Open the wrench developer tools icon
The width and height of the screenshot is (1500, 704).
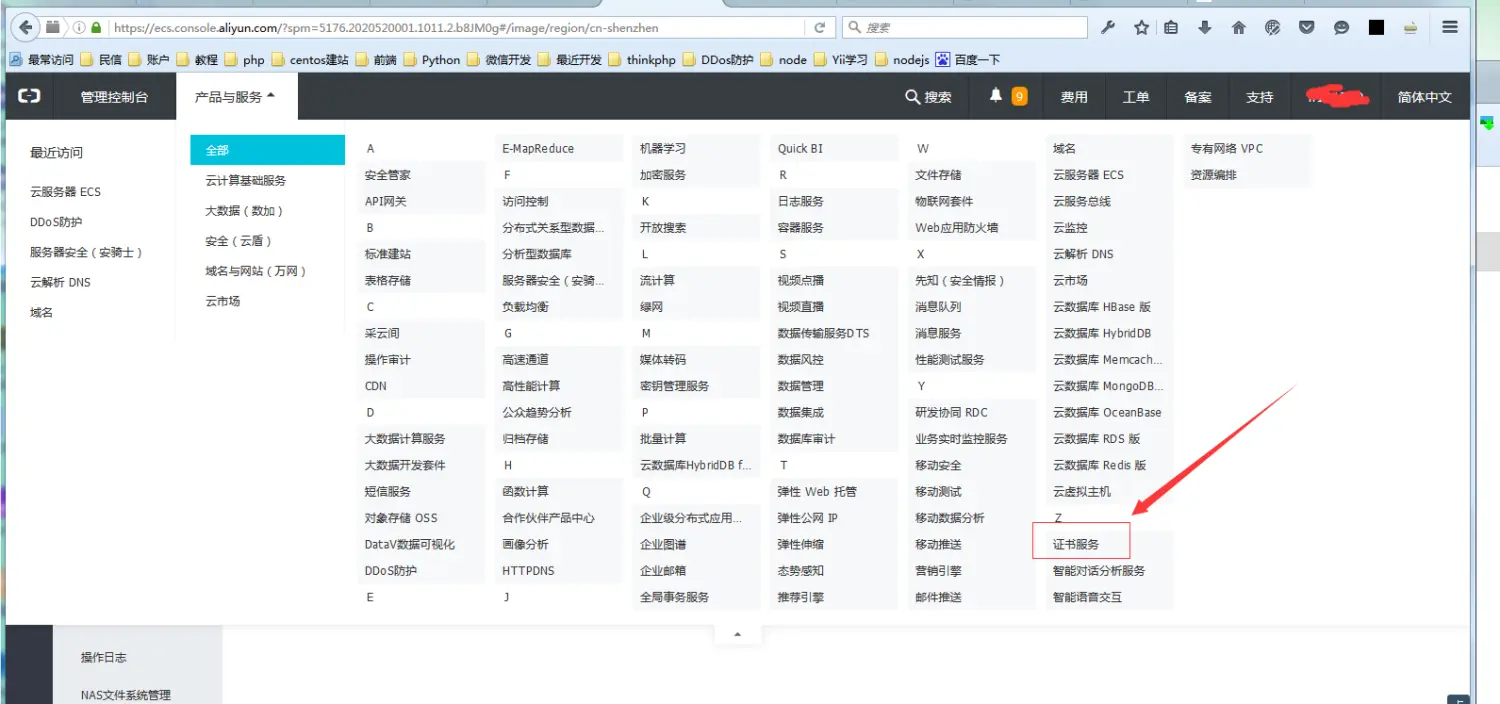1108,28
